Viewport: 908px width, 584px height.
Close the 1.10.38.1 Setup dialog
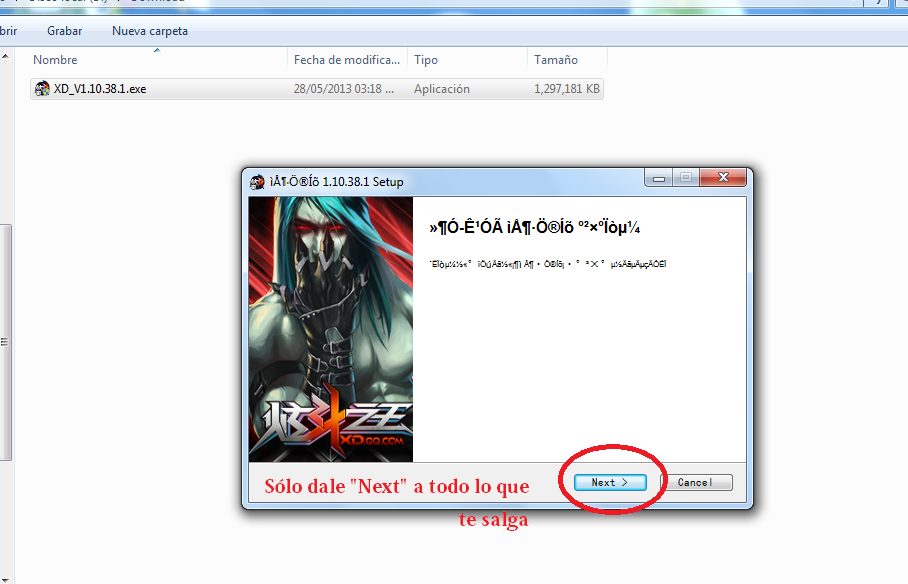point(724,179)
